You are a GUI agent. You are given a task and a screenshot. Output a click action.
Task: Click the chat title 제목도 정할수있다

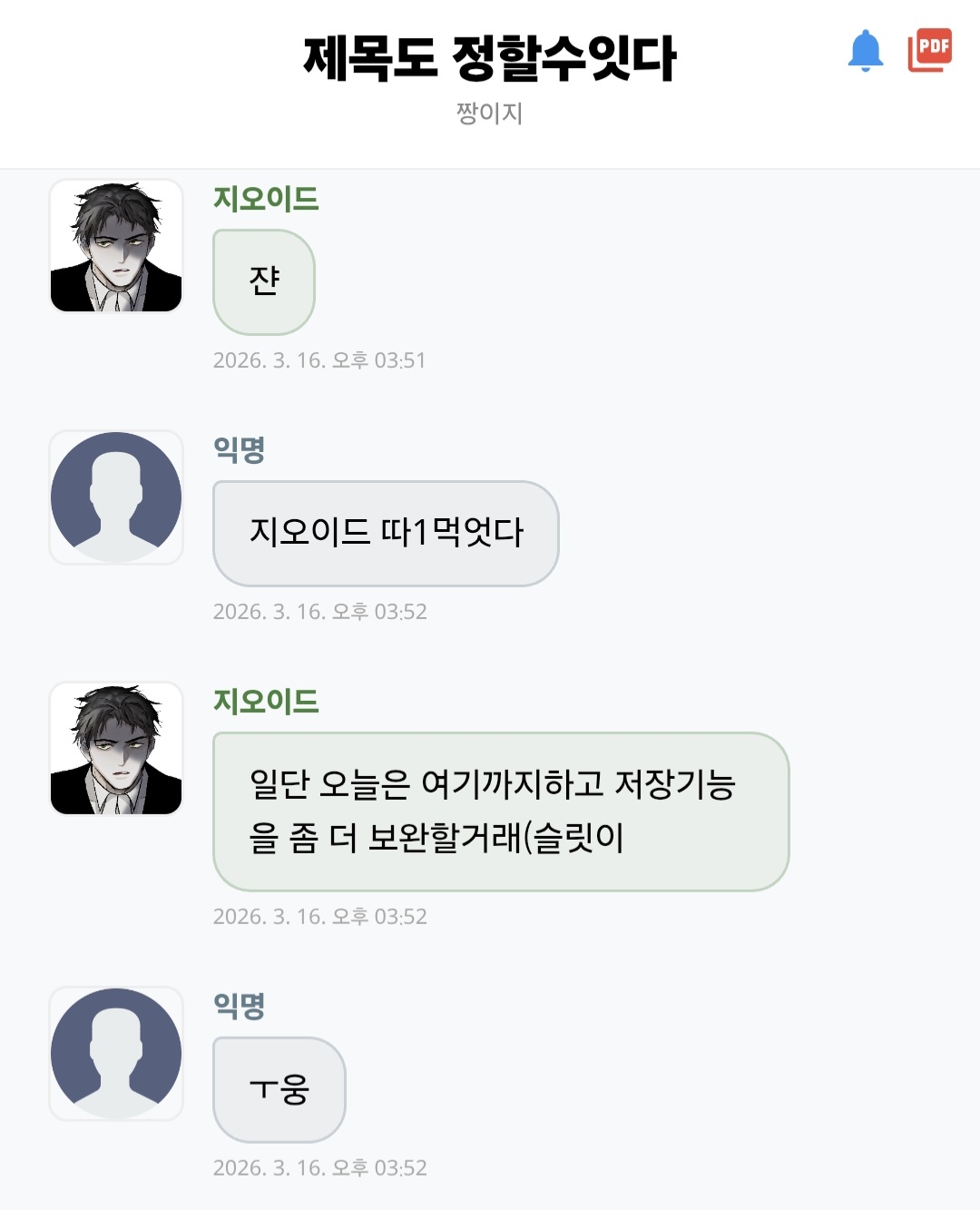[x=490, y=58]
